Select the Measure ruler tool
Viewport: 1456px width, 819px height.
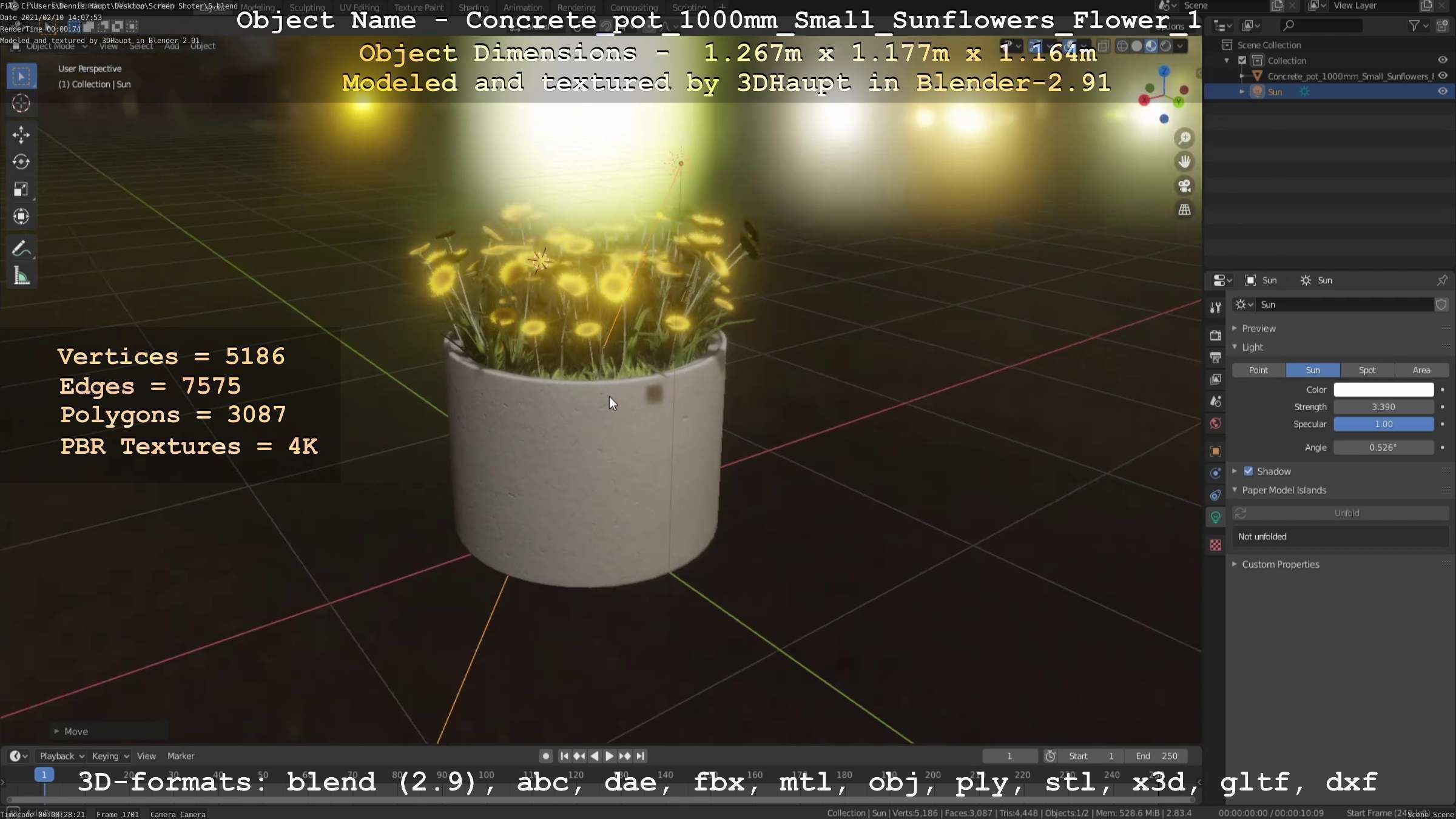pos(21,276)
